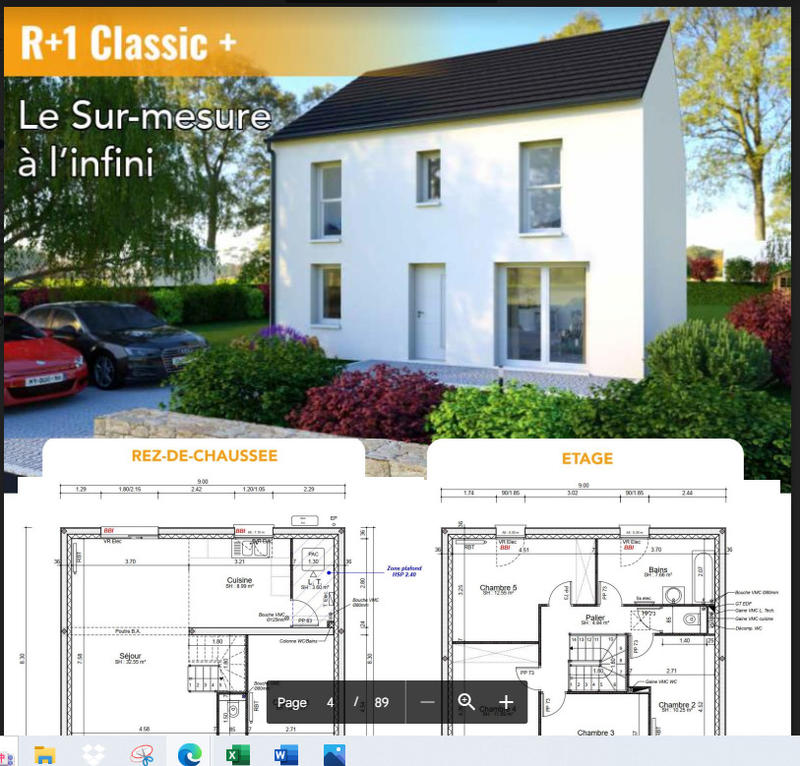Image resolution: width=800 pixels, height=766 pixels.
Task: Click the zoom out minus button
Action: pyautogui.click(x=428, y=702)
